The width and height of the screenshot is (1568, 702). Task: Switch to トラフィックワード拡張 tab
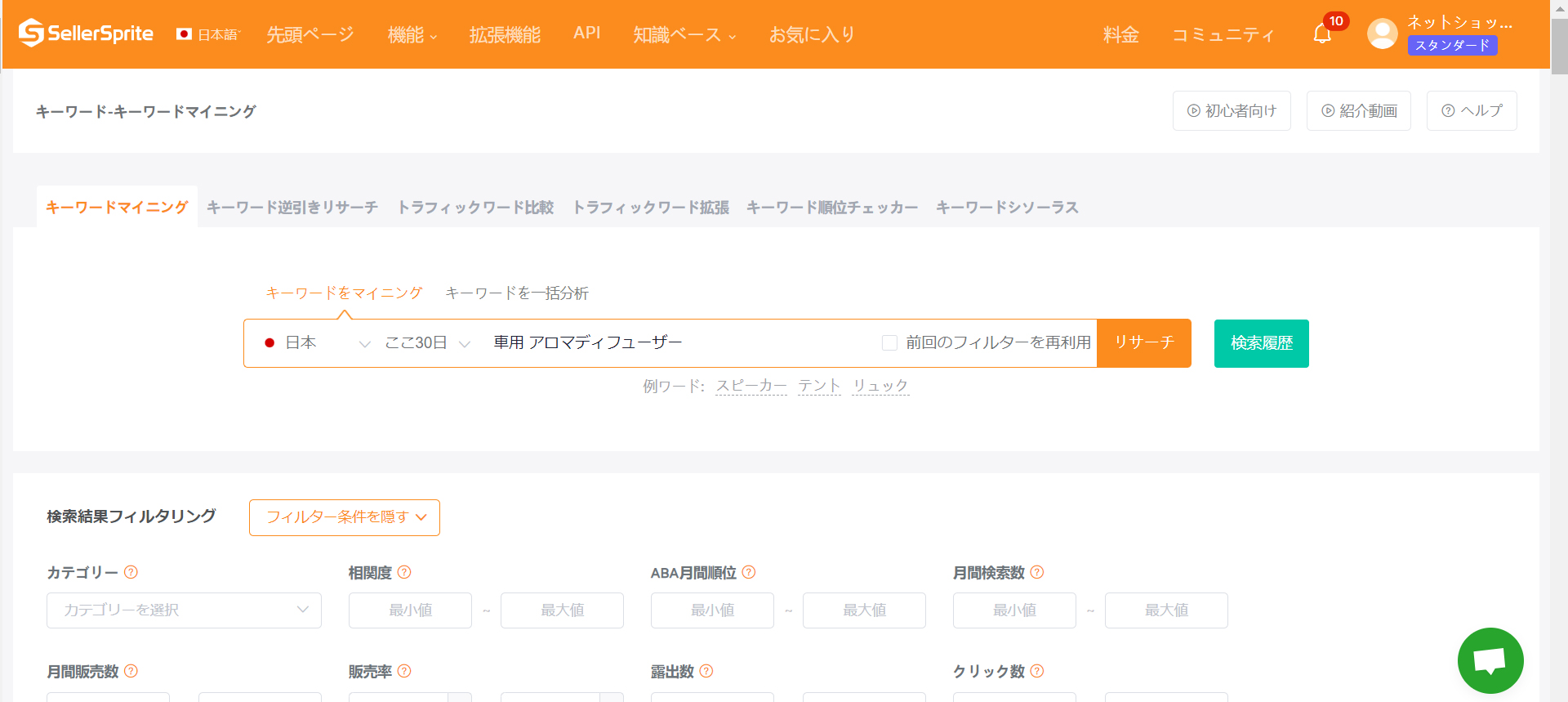coord(651,207)
